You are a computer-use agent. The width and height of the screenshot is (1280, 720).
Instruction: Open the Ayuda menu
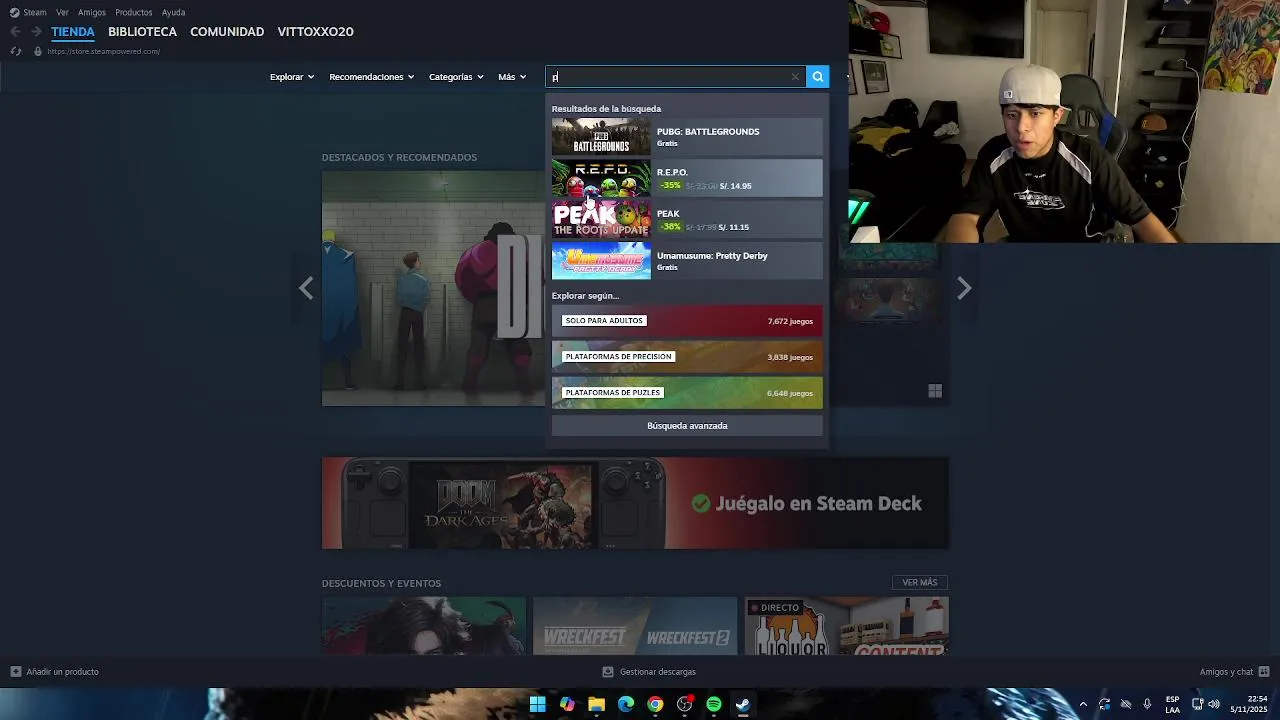coord(173,12)
